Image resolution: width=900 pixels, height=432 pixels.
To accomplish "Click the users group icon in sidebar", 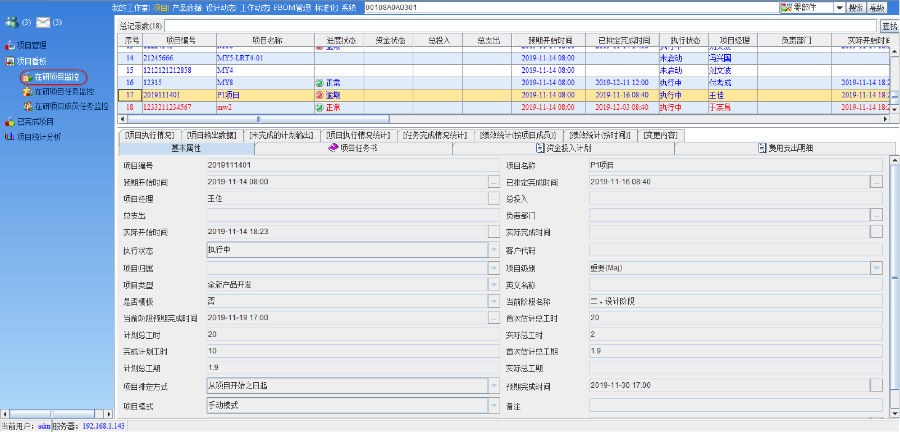I will (10, 21).
